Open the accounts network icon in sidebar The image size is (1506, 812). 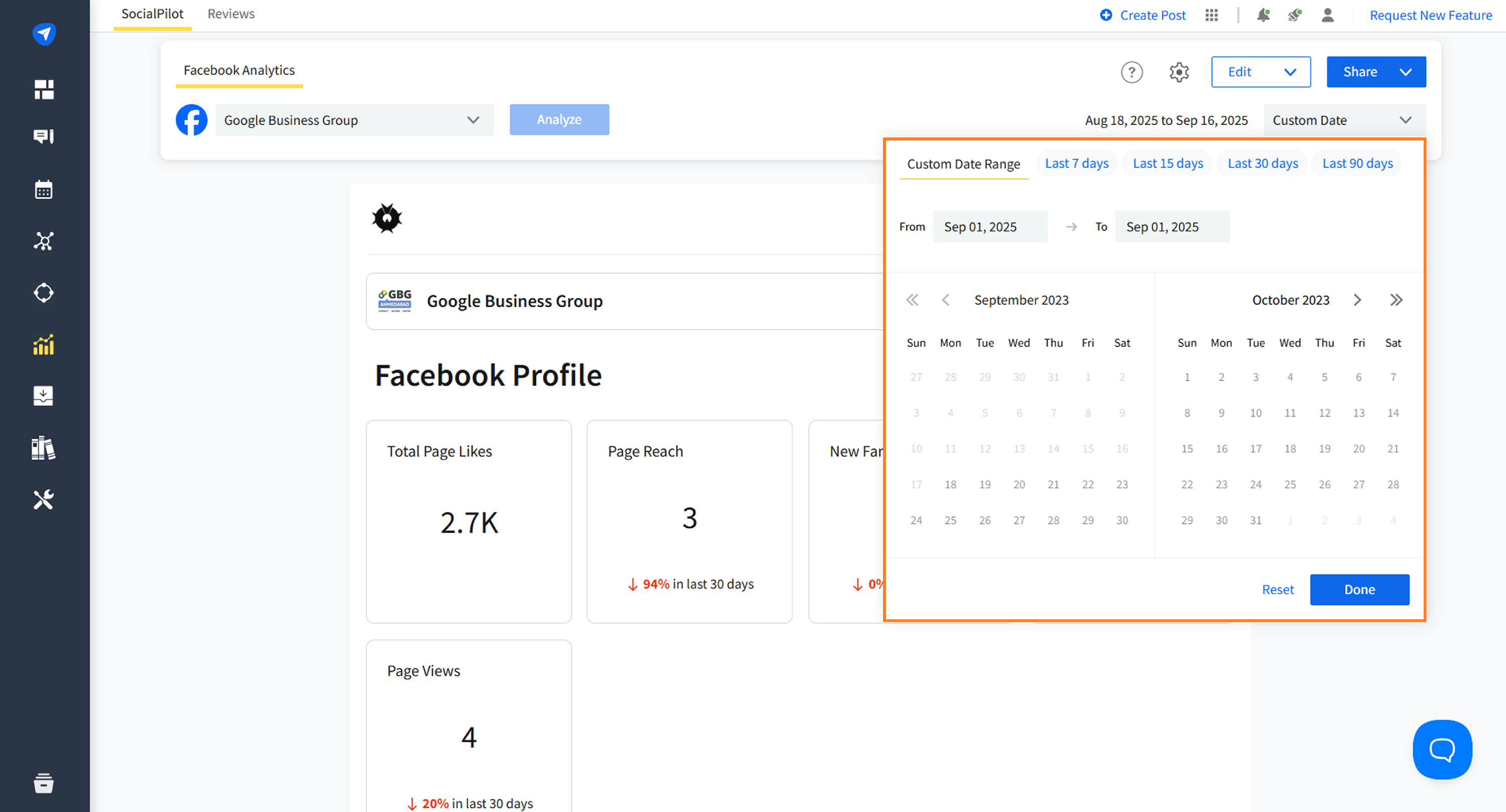[44, 241]
